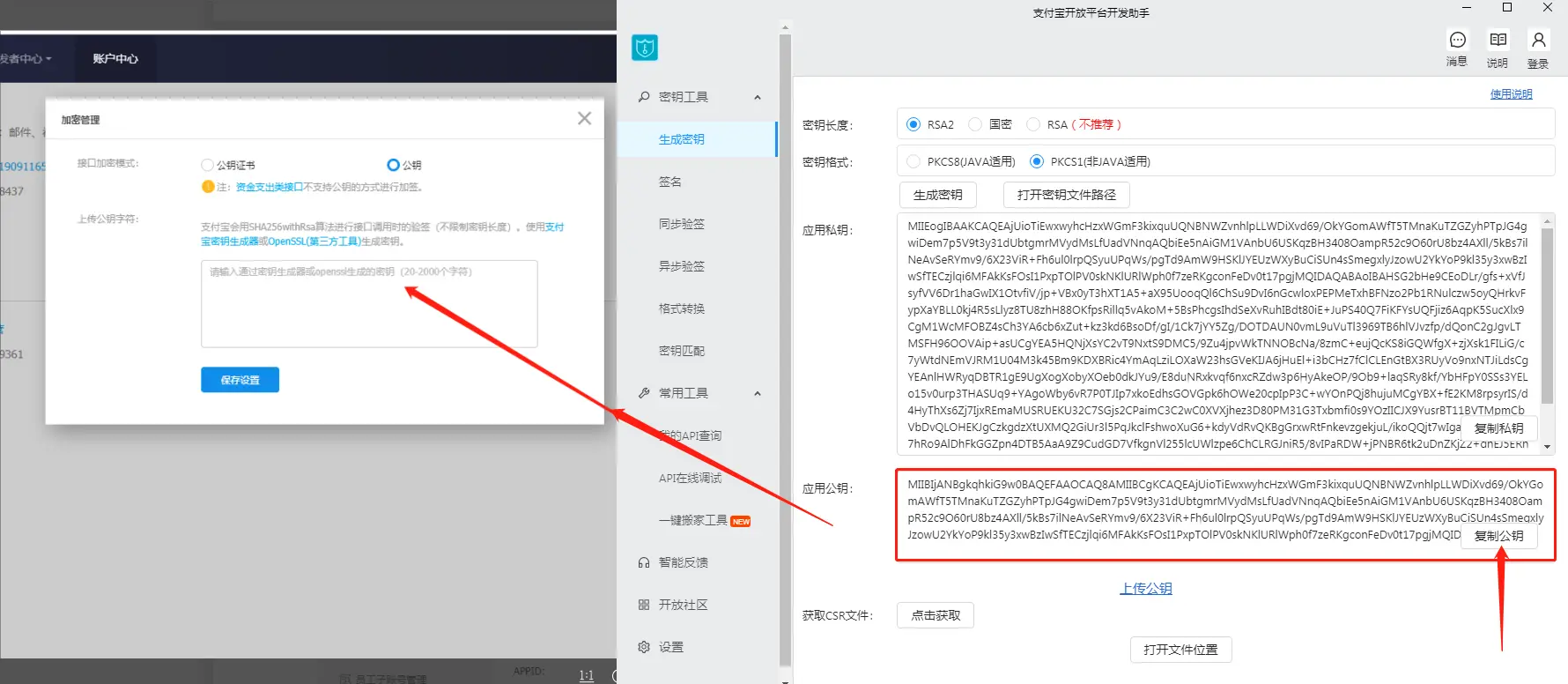This screenshot has width=1568, height=684.
Task: Open the 消息 messages icon
Action: point(1457,41)
